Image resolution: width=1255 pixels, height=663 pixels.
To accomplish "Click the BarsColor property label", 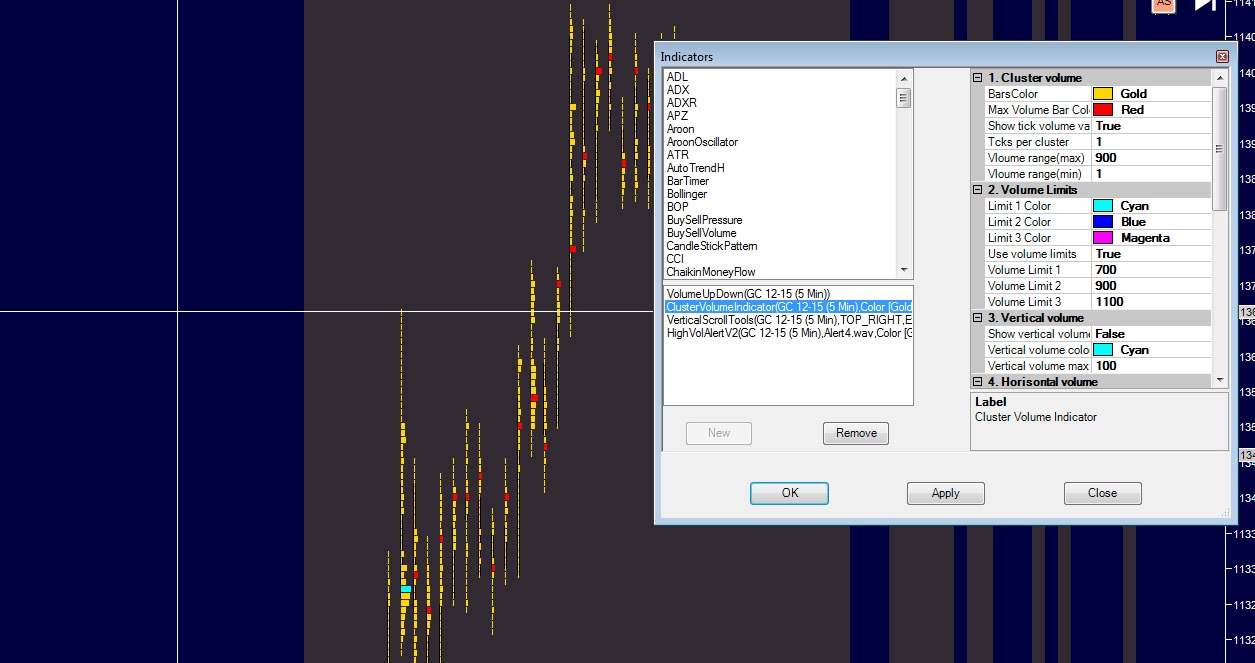I will click(1012, 94).
